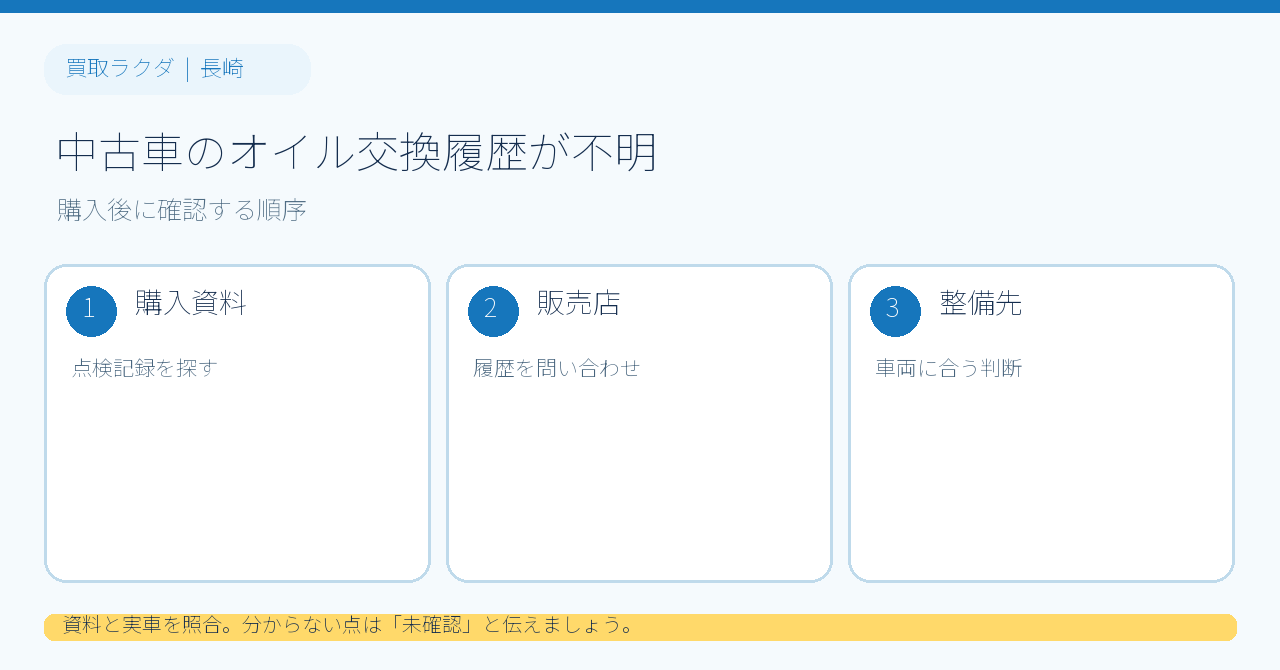Image resolution: width=1280 pixels, height=670 pixels.
Task: Open the 購入資料 card heading
Action: 191,302
